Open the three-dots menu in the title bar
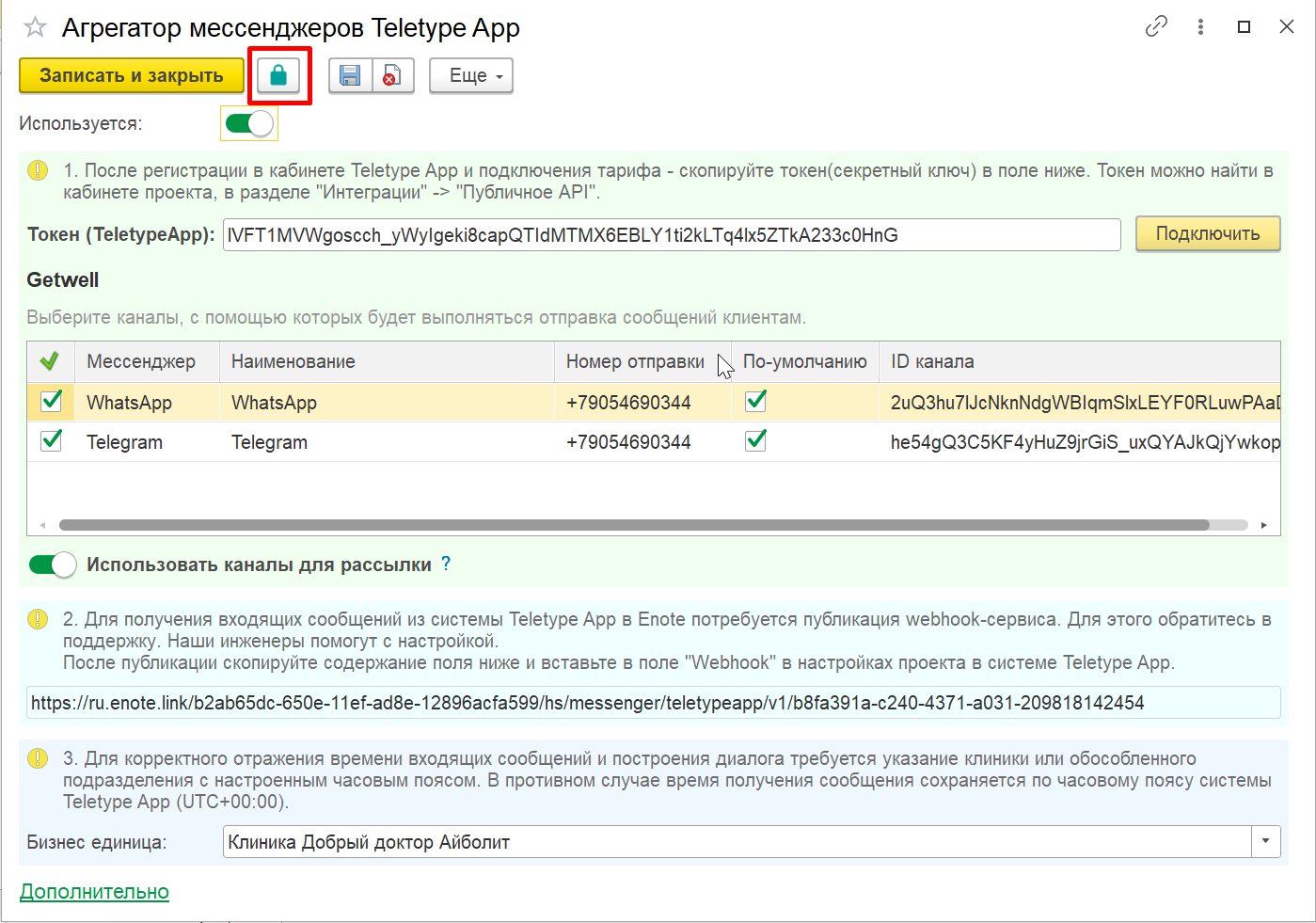The image size is (1316, 923). point(1200,26)
